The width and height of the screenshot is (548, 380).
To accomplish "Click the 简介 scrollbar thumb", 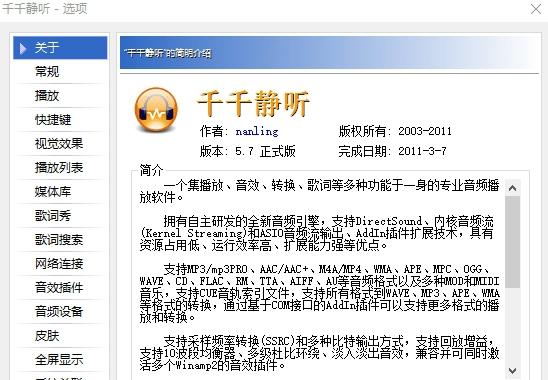I will [x=512, y=242].
